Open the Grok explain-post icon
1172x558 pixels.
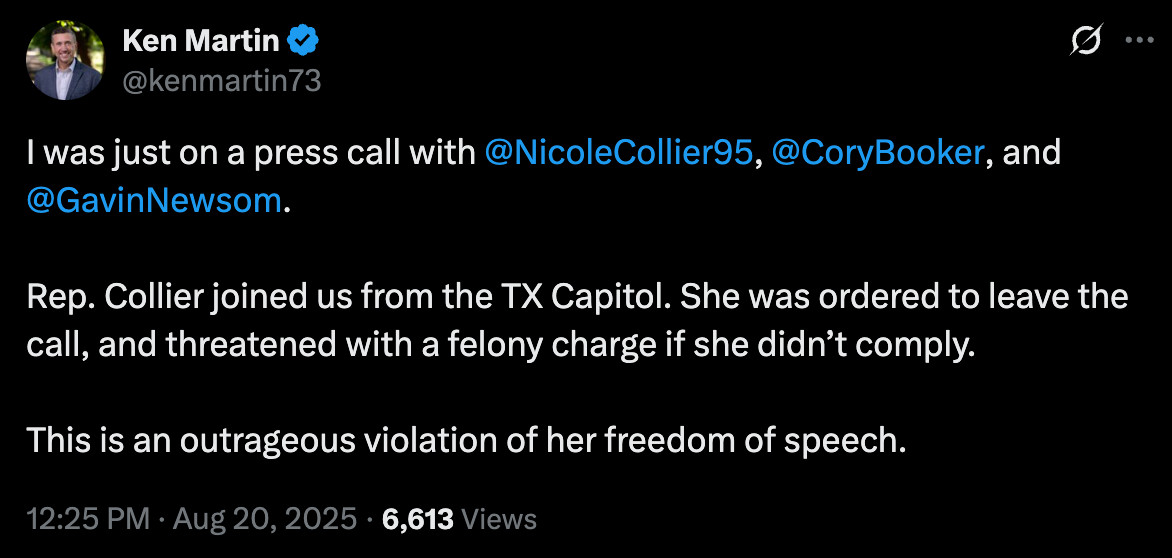(x=1085, y=40)
